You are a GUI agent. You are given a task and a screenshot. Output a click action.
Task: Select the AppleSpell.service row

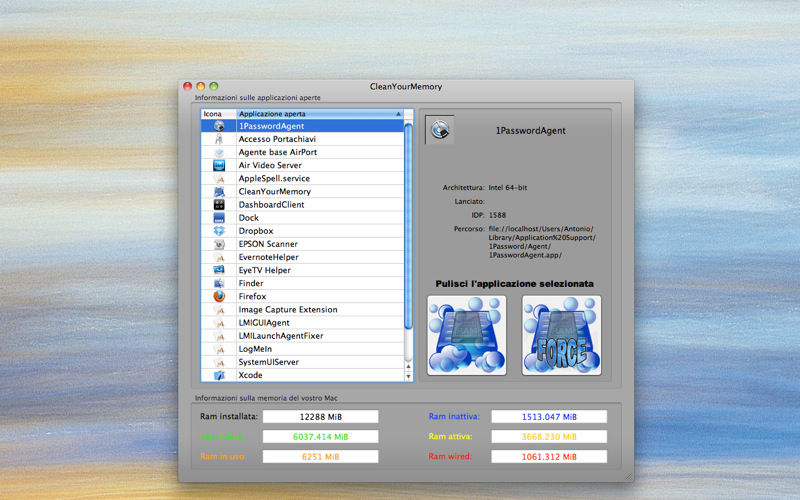[x=303, y=179]
